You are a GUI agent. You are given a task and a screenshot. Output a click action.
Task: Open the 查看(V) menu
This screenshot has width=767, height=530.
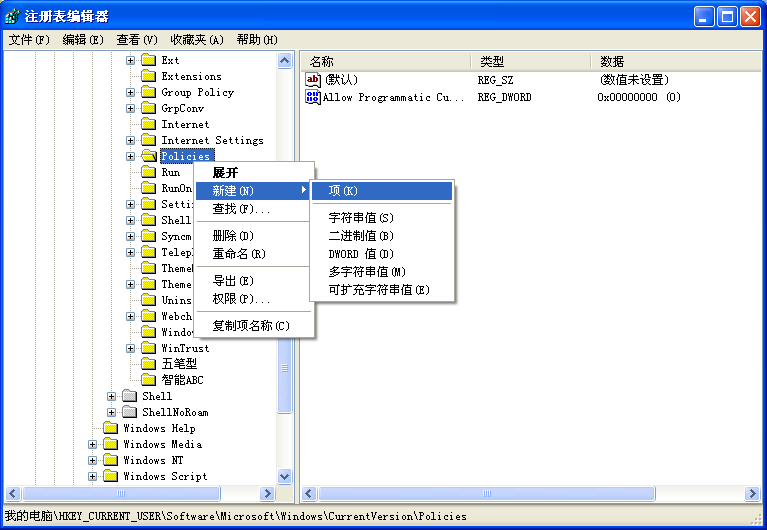(x=136, y=40)
